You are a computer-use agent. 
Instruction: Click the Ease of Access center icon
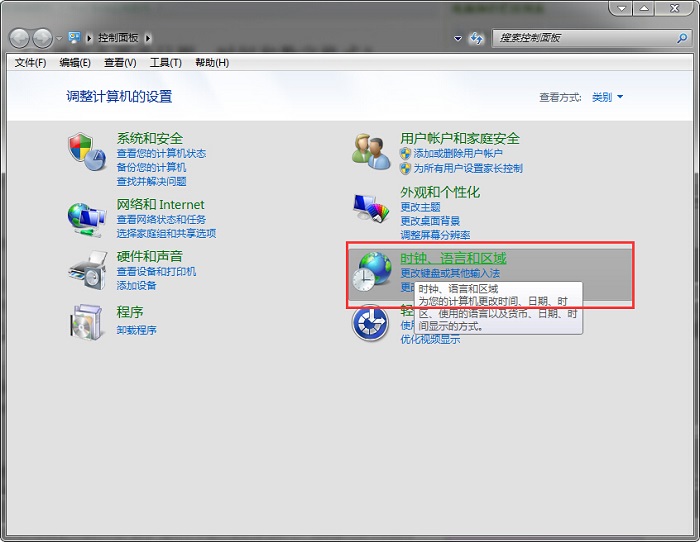(372, 323)
